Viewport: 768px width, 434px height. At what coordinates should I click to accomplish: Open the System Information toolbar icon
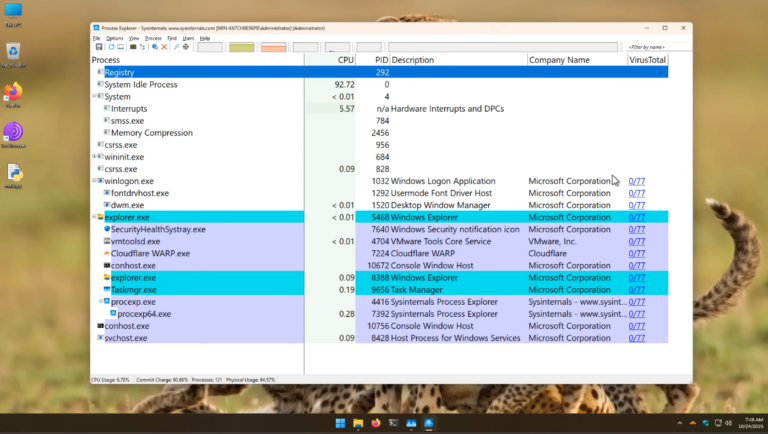pyautogui.click(x=133, y=47)
